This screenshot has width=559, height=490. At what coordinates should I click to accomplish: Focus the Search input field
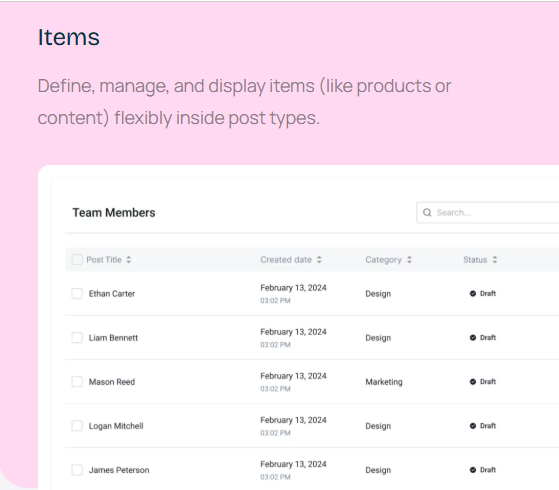coord(488,213)
